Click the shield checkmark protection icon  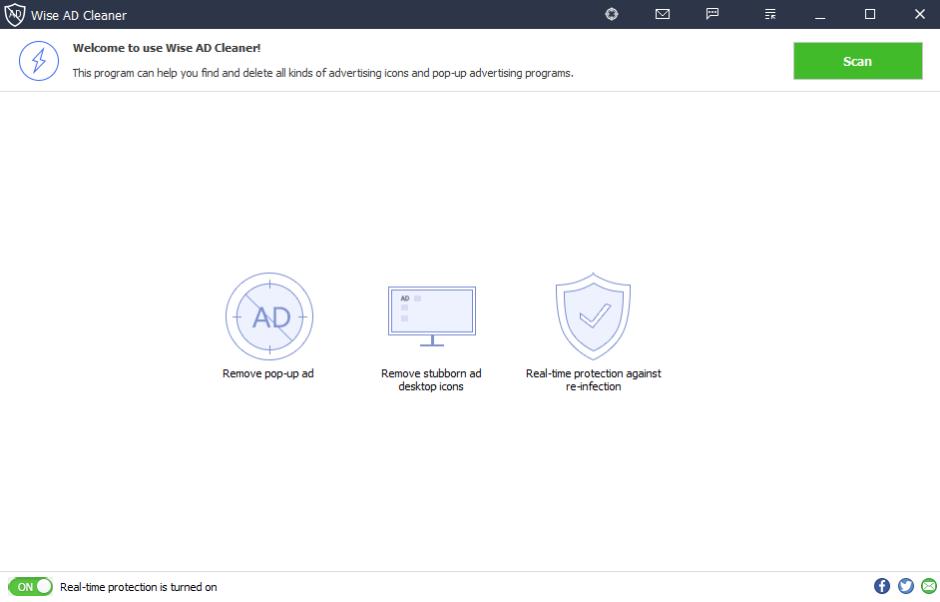pos(593,316)
